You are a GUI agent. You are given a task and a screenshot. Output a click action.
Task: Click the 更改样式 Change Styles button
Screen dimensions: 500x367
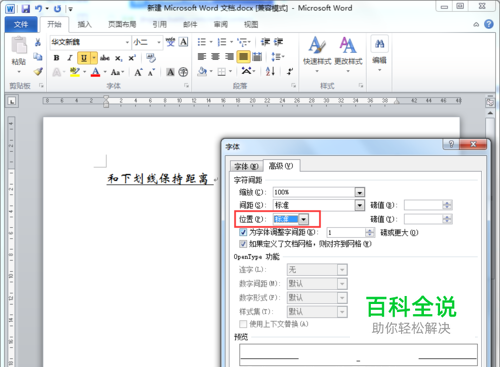pos(348,54)
